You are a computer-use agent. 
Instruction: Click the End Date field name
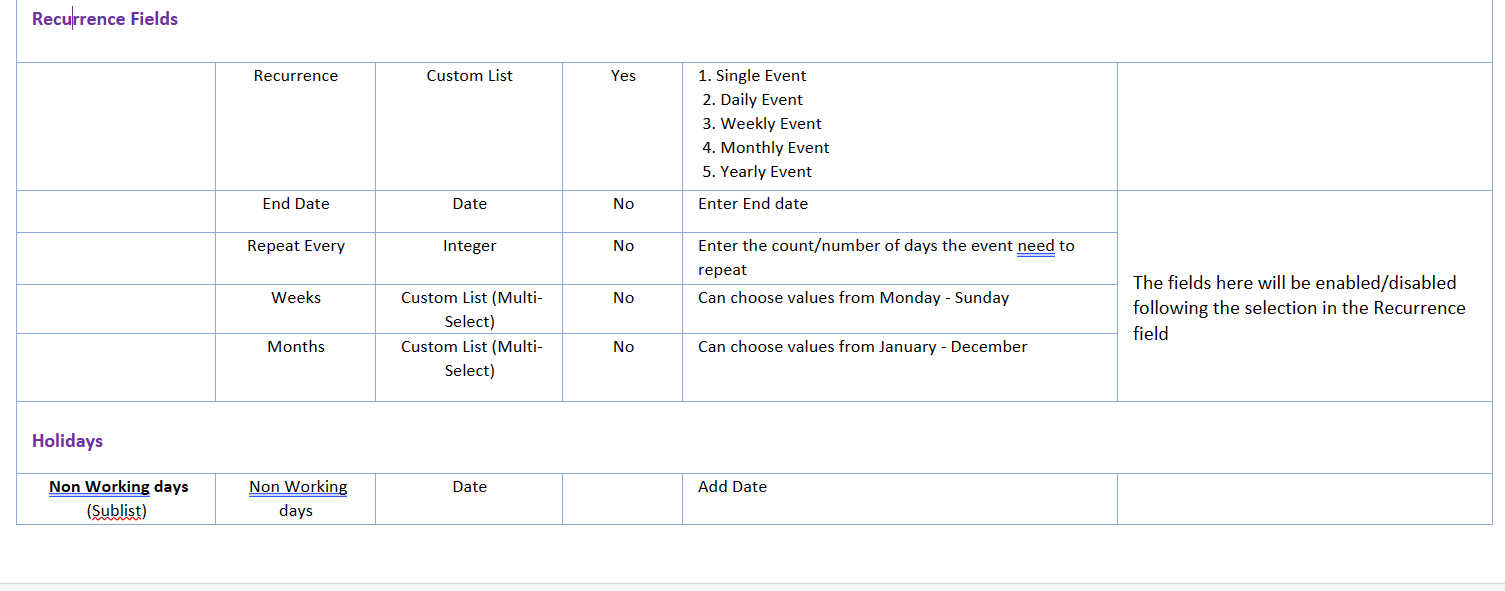(x=296, y=204)
